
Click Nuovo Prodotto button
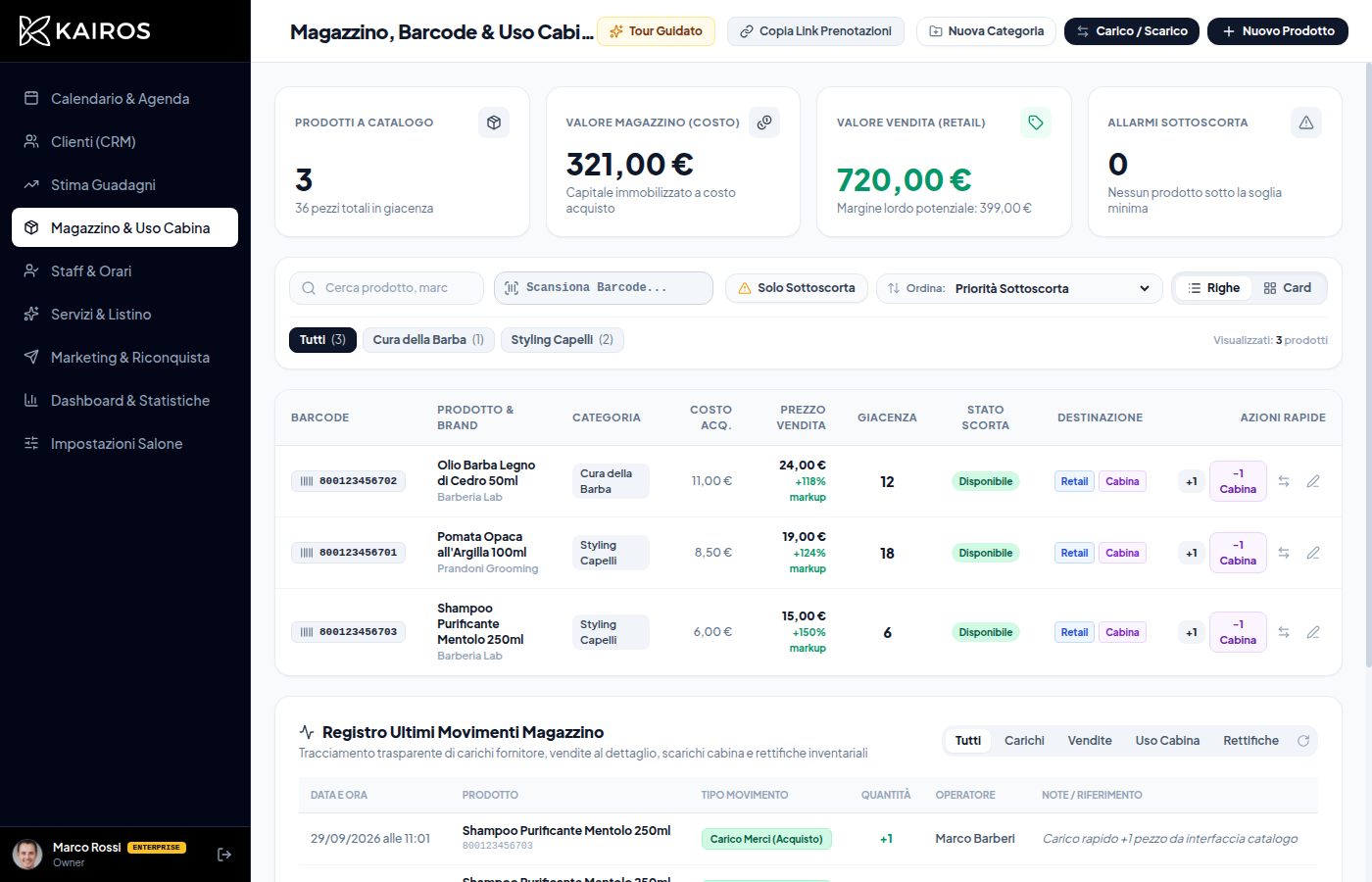click(1278, 31)
